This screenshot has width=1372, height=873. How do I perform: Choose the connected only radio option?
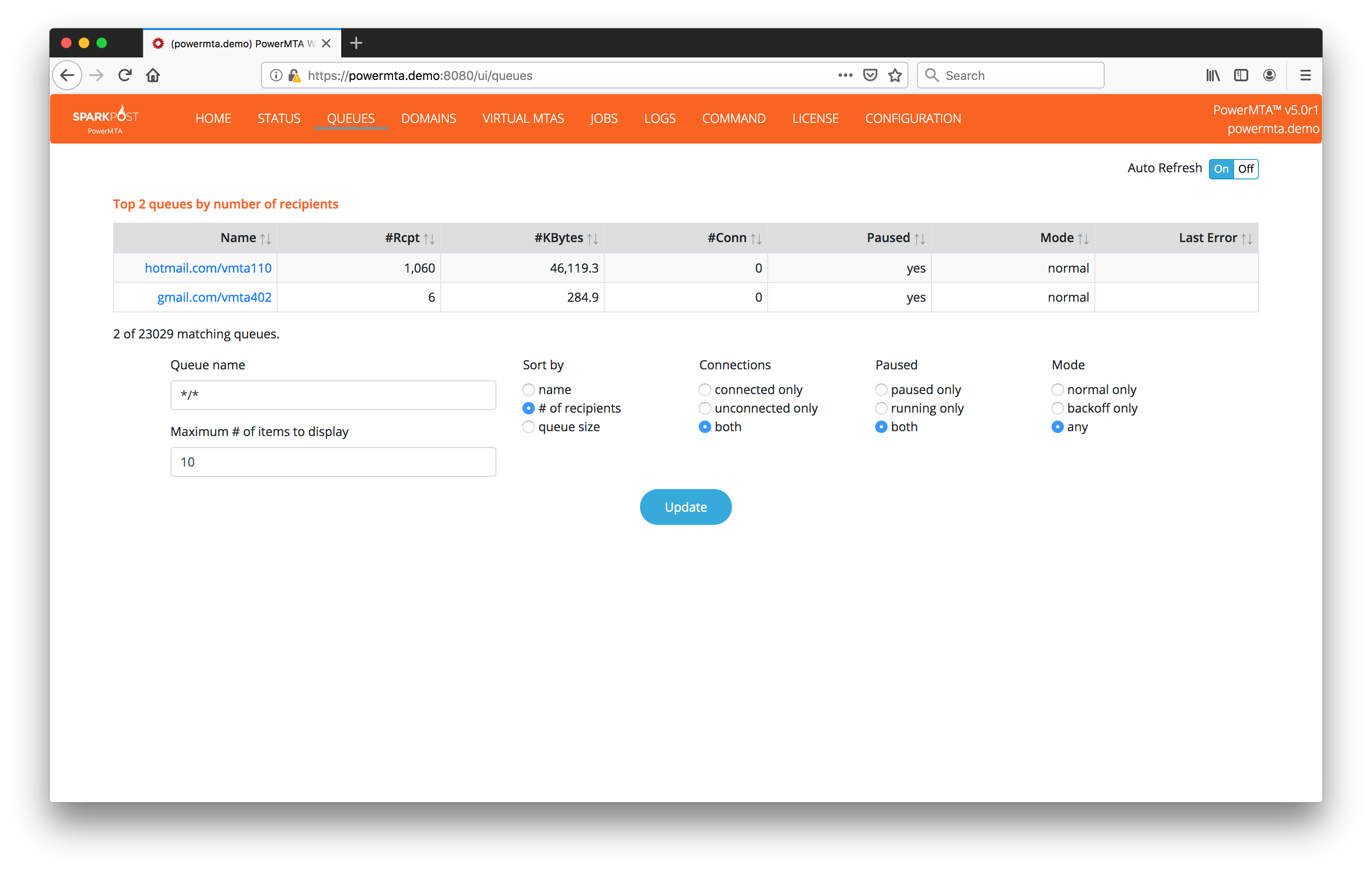(705, 390)
